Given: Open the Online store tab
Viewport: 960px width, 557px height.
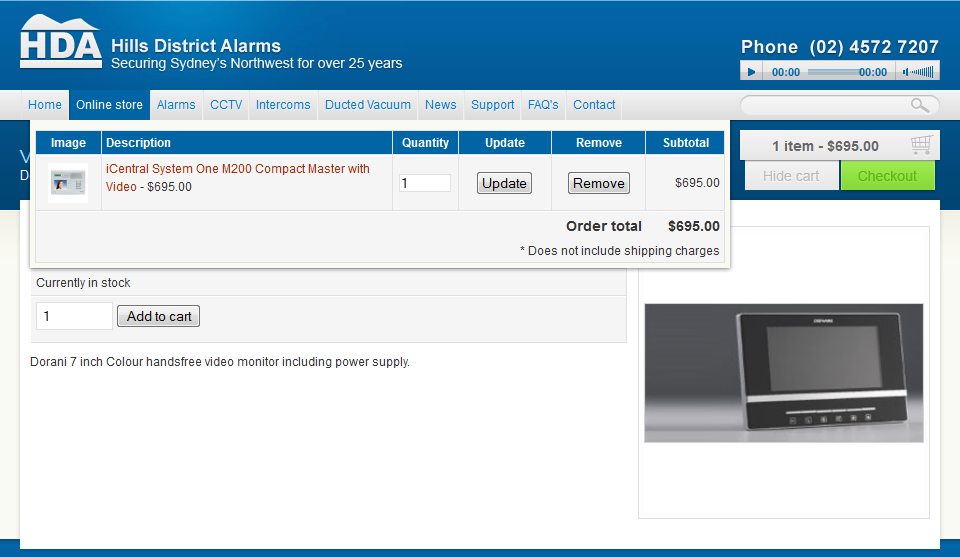Looking at the screenshot, I should (x=109, y=105).
